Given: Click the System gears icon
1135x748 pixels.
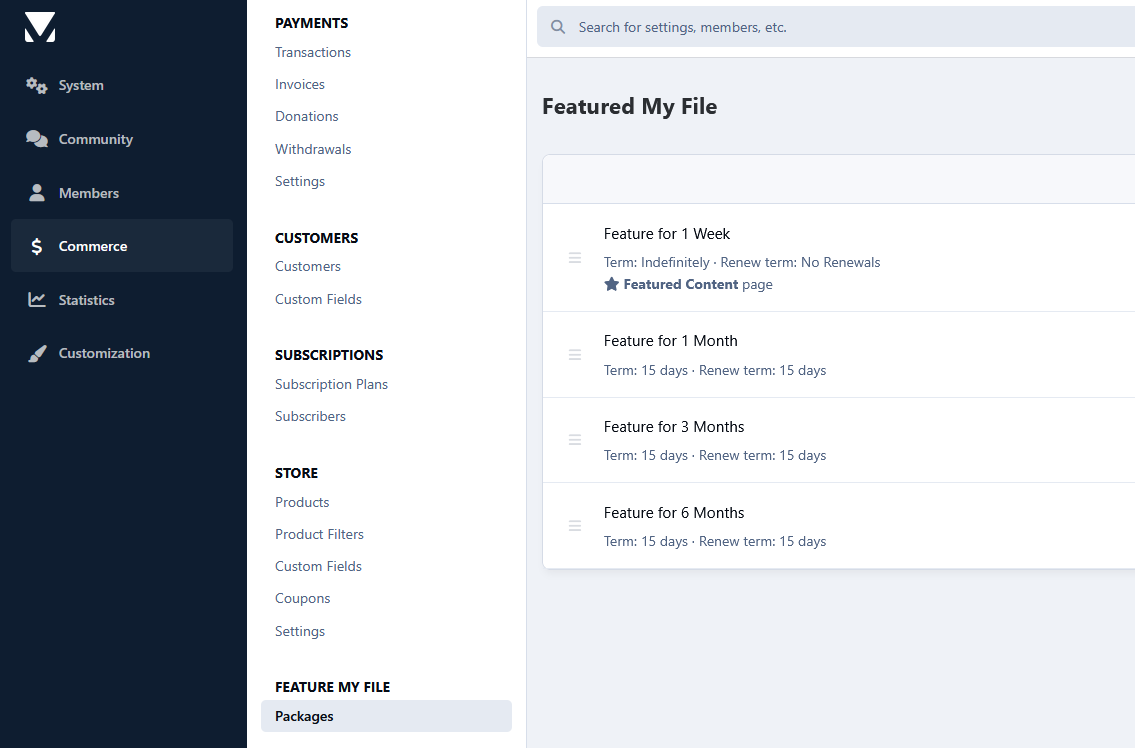Looking at the screenshot, I should [x=37, y=85].
